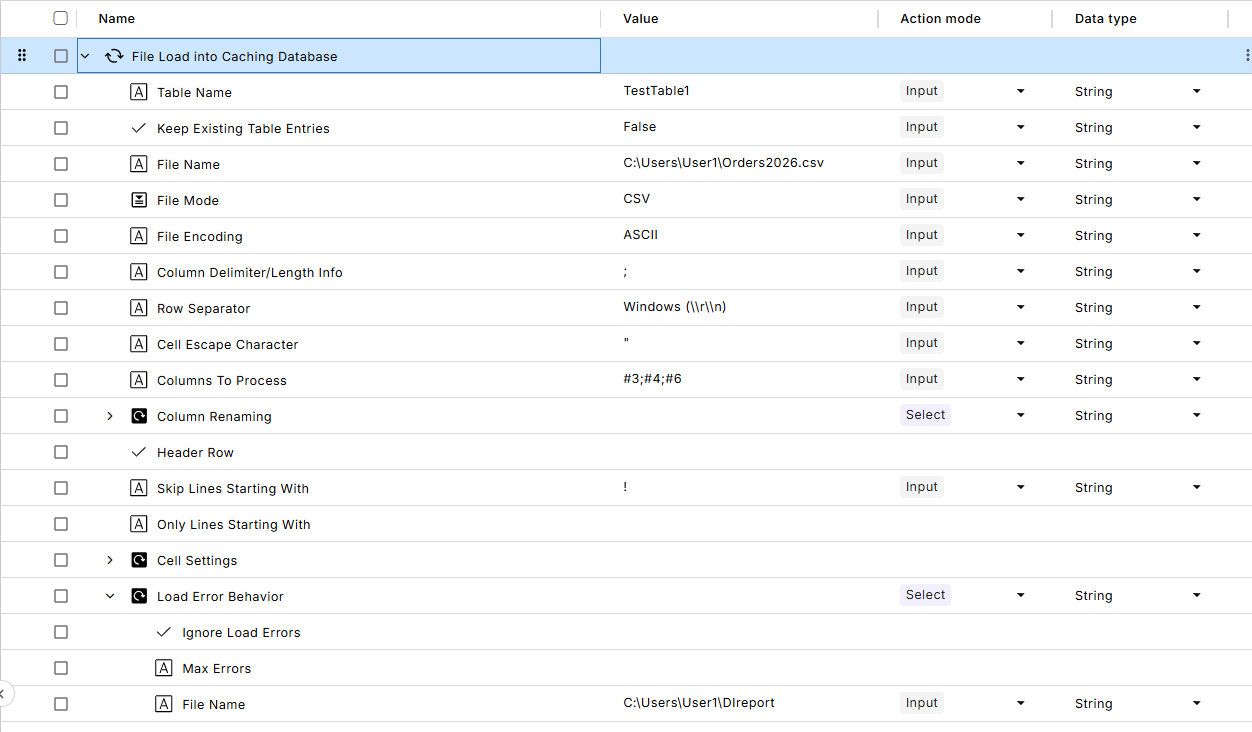The image size is (1252, 732).
Task: Click the Action mode column header
Action: click(x=940, y=18)
